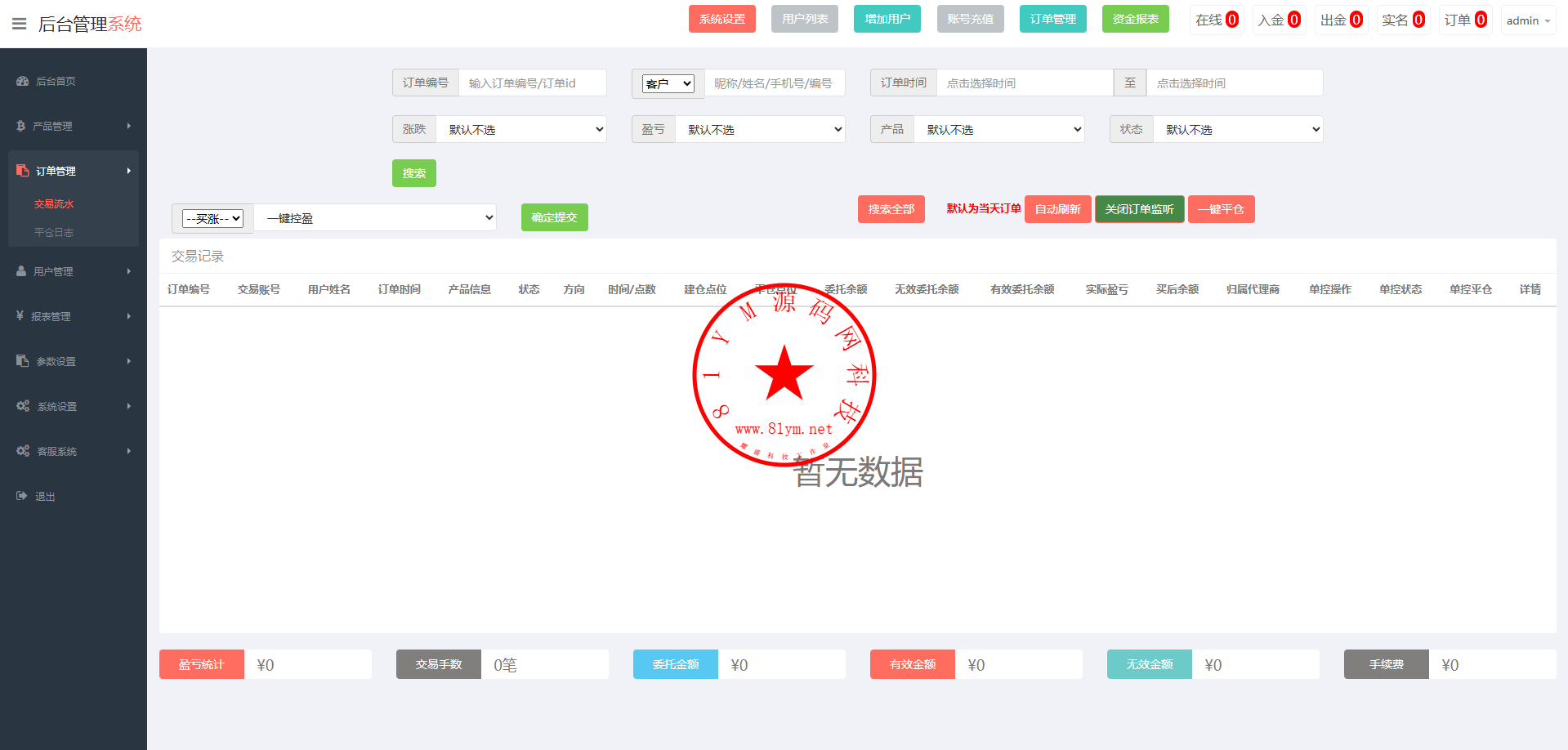Screen dimensions: 1568x750
Task: Expand the 用户管理 menu arrow
Action: point(129,271)
